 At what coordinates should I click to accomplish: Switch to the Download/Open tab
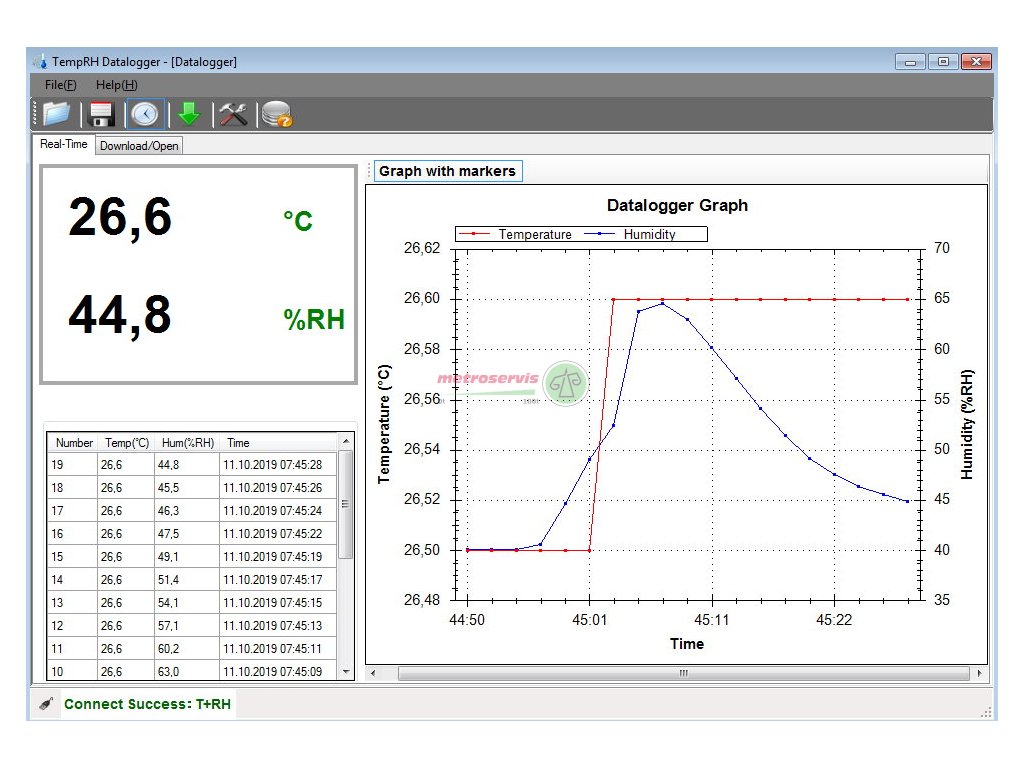[x=139, y=146]
